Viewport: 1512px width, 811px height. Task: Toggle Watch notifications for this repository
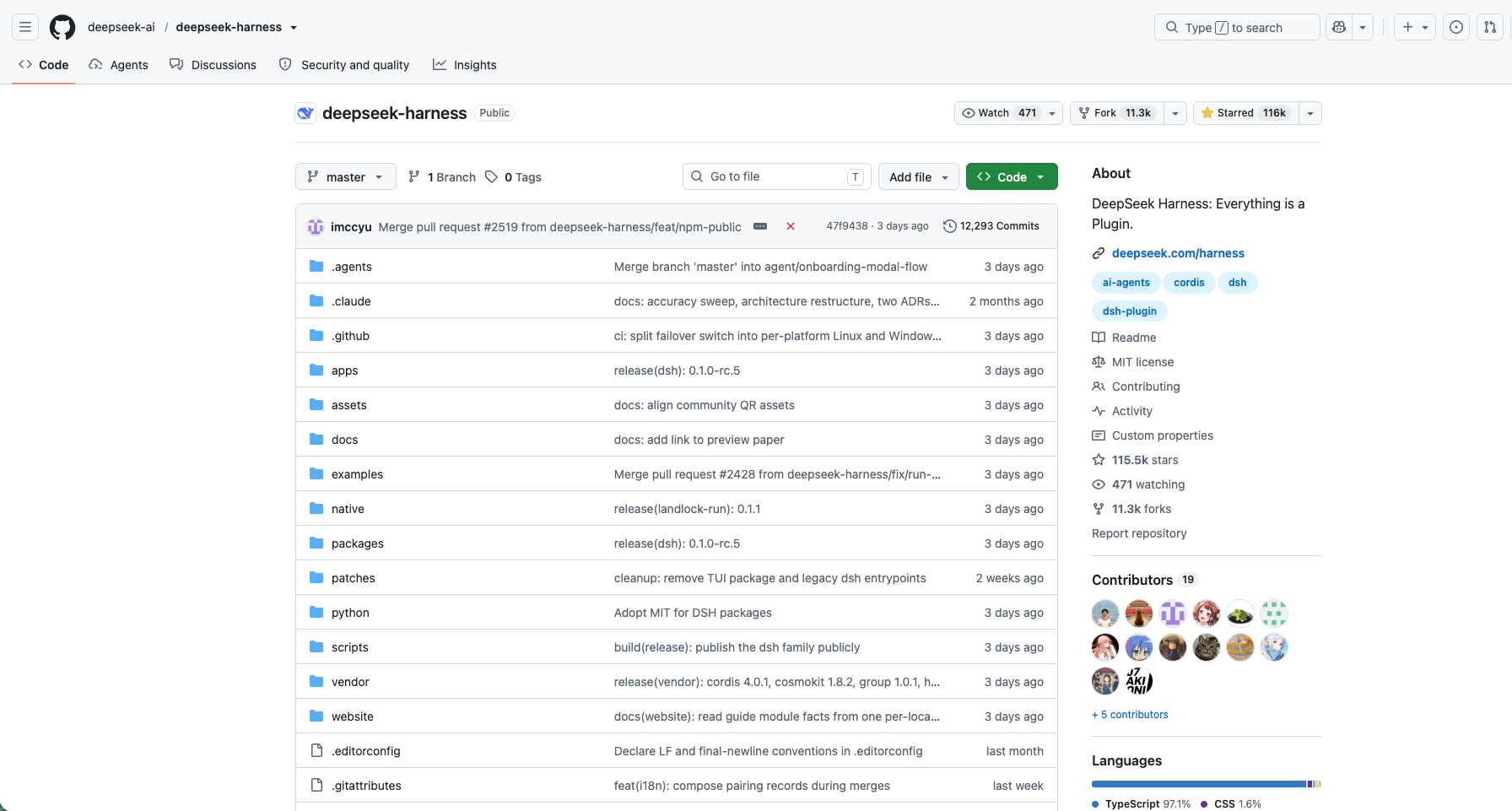click(1008, 113)
